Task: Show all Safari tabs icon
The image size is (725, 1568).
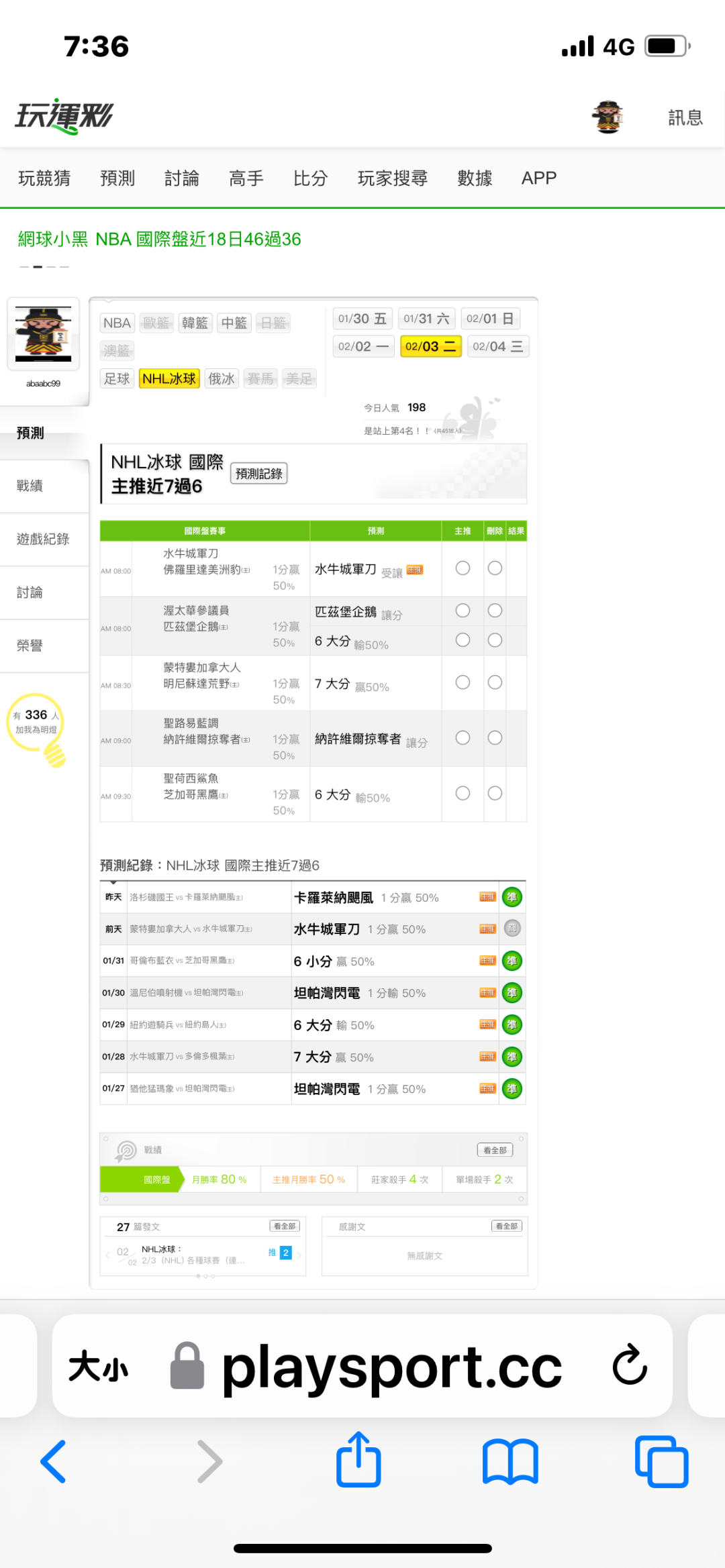Action: [661, 1461]
